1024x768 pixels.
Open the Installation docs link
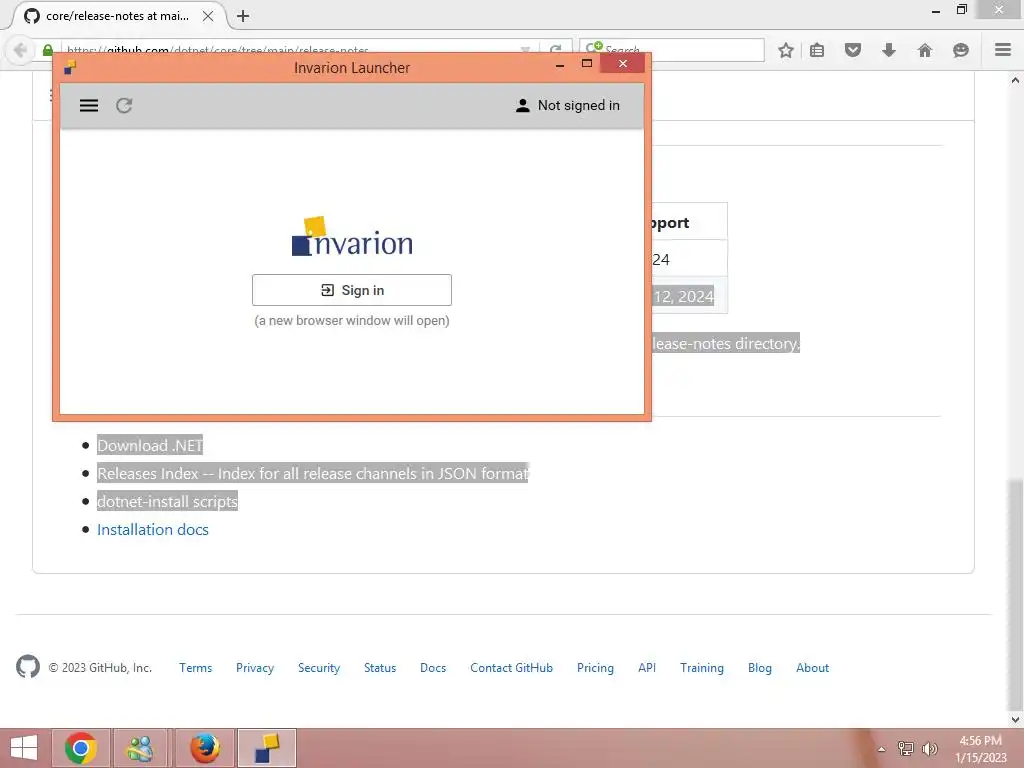pos(153,530)
